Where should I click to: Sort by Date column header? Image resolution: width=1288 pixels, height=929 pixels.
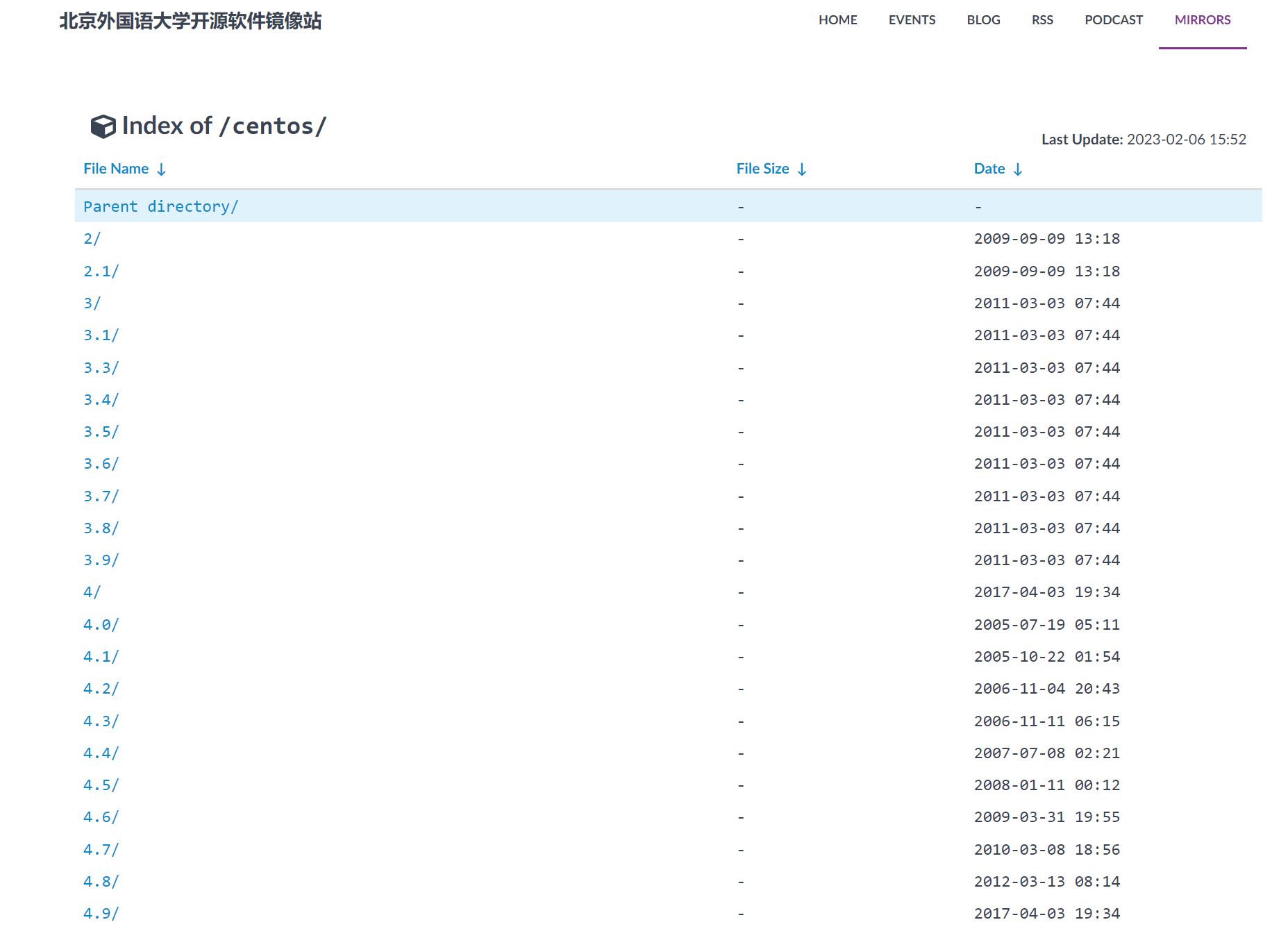[989, 169]
